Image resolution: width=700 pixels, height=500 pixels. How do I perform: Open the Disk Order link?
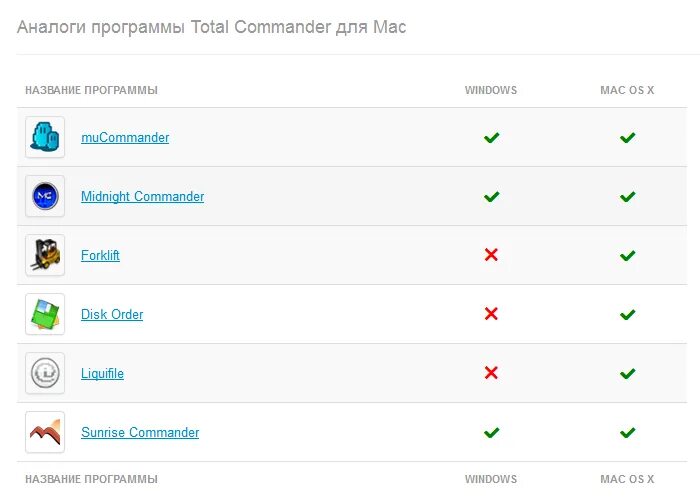[112, 314]
